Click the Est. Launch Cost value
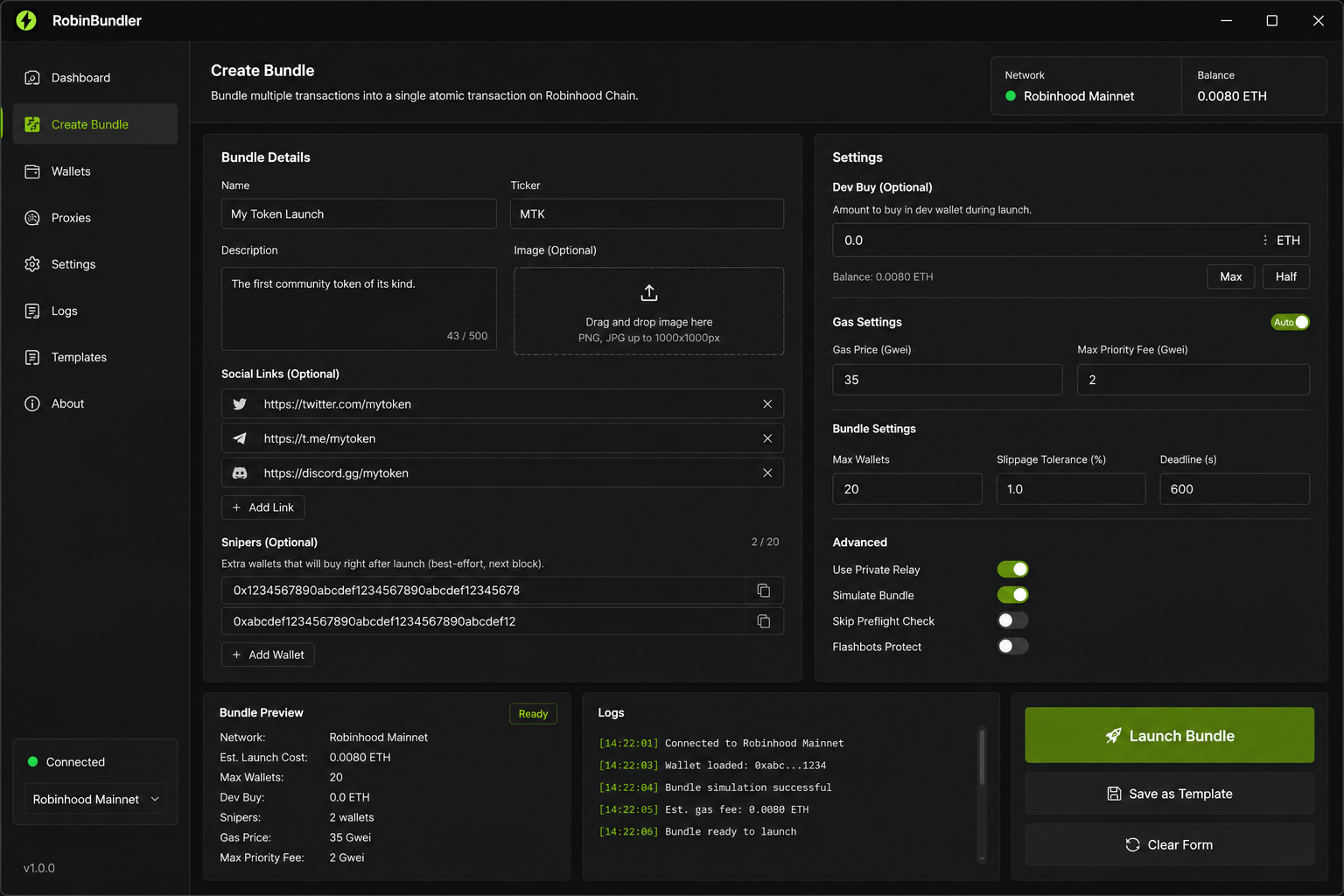 [360, 758]
